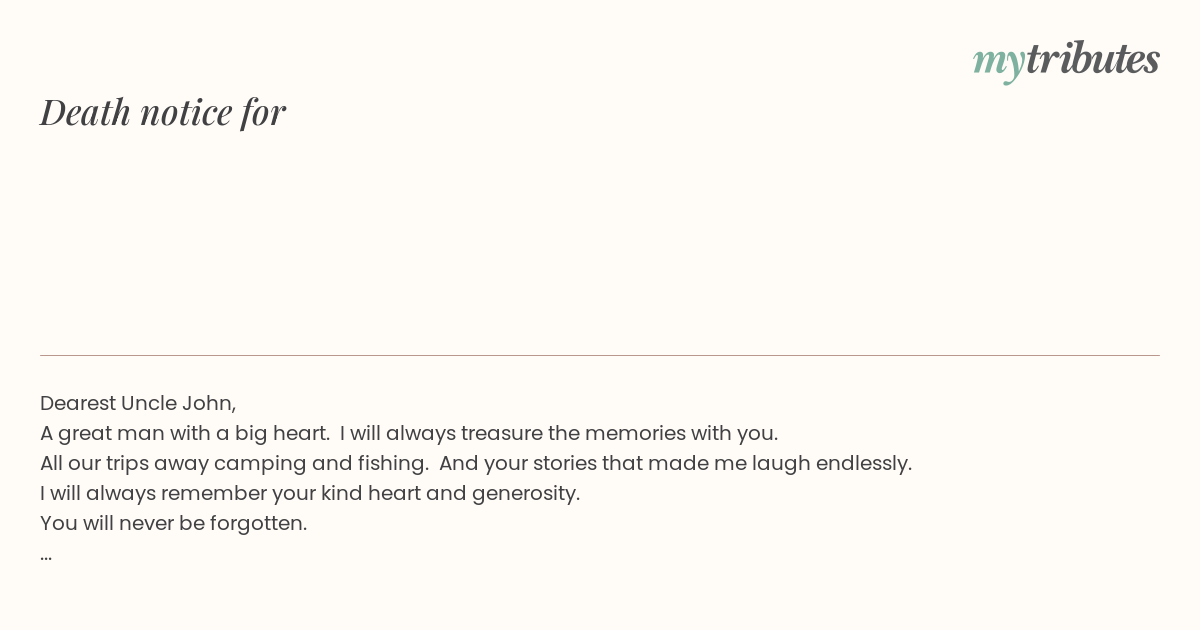This screenshot has width=1200, height=630.
Task: Click the word "Death" in the heading
Action: (x=86, y=112)
